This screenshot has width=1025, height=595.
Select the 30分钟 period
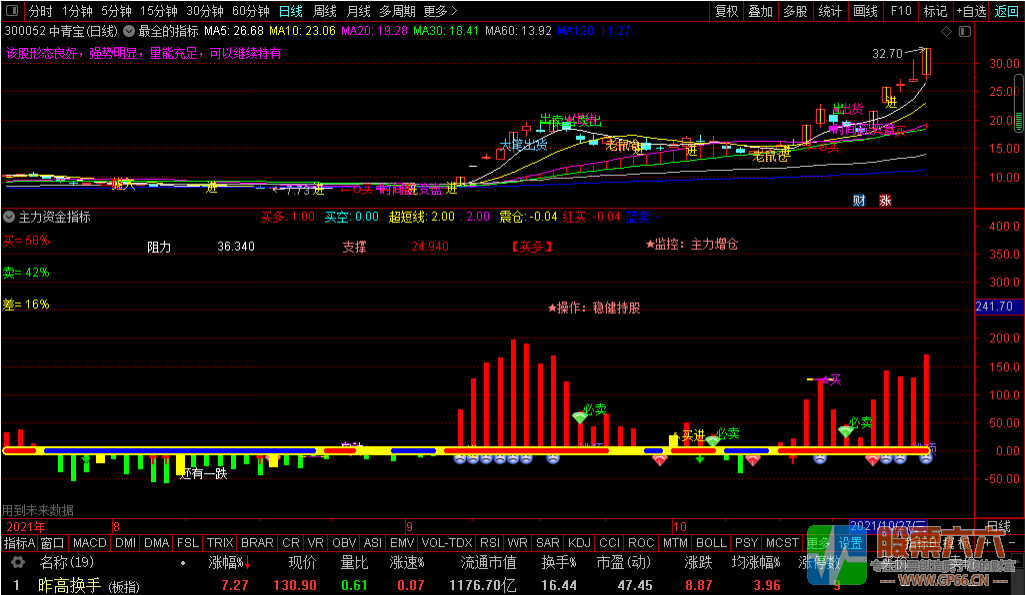pos(205,11)
